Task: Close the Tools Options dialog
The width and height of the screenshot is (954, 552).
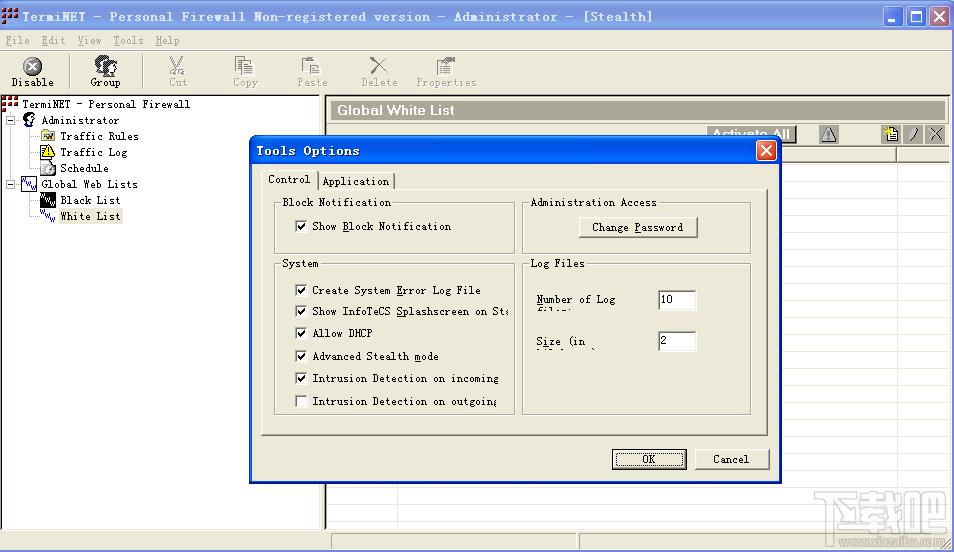Action: pyautogui.click(x=766, y=150)
